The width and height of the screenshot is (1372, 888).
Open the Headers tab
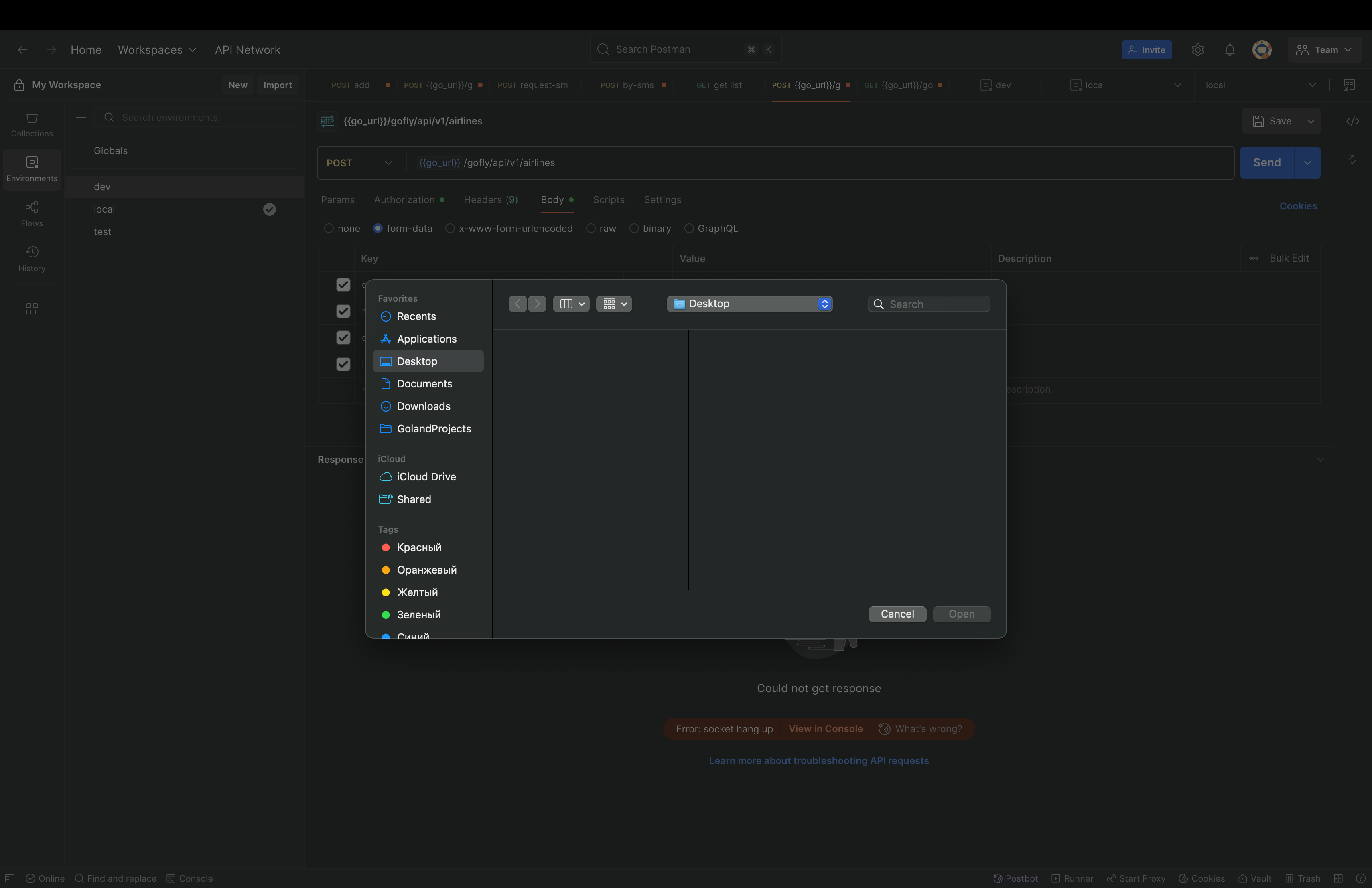pos(491,199)
